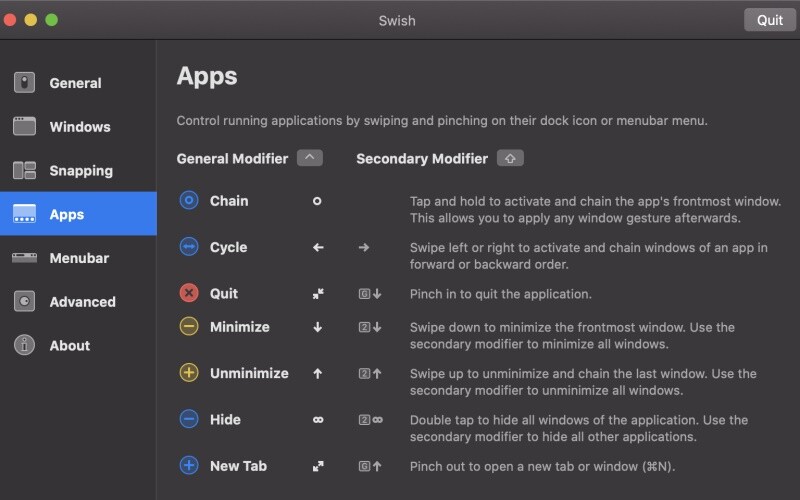This screenshot has width=800, height=500.
Task: Click the Apps sidebar icon
Action: point(24,214)
